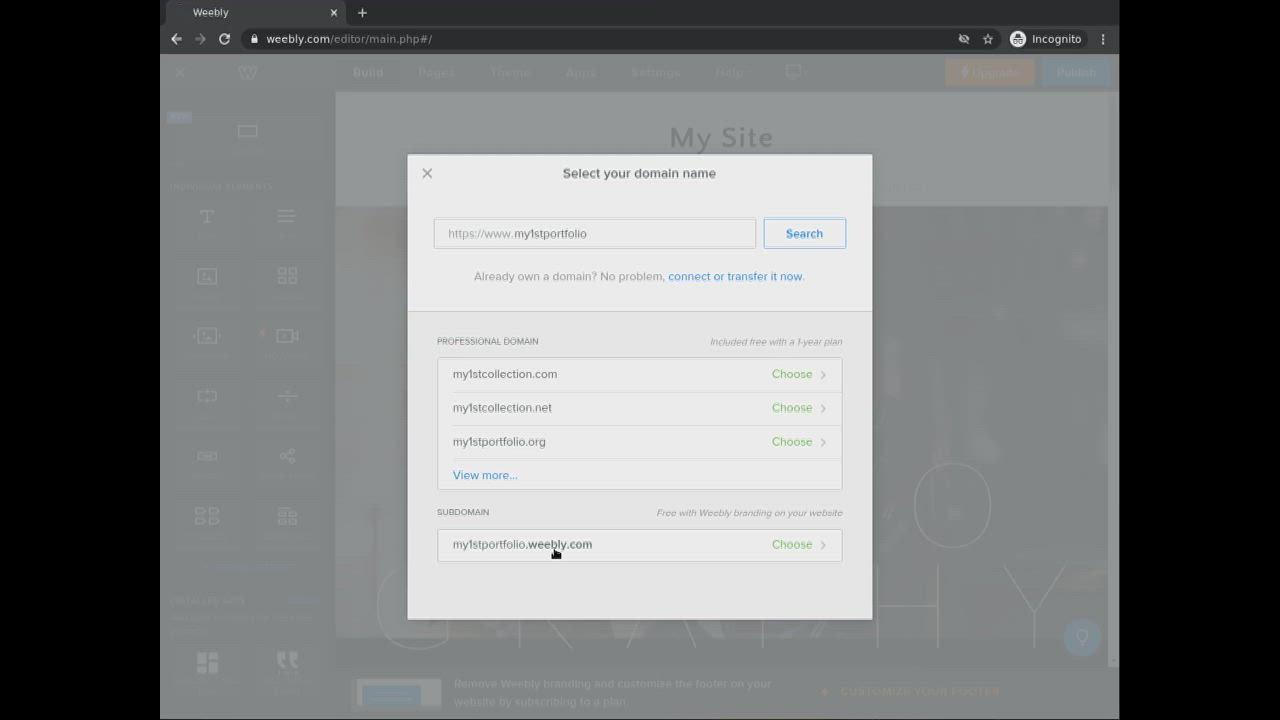Select the my1stcollection.com domain text
1280x720 pixels.
(505, 374)
